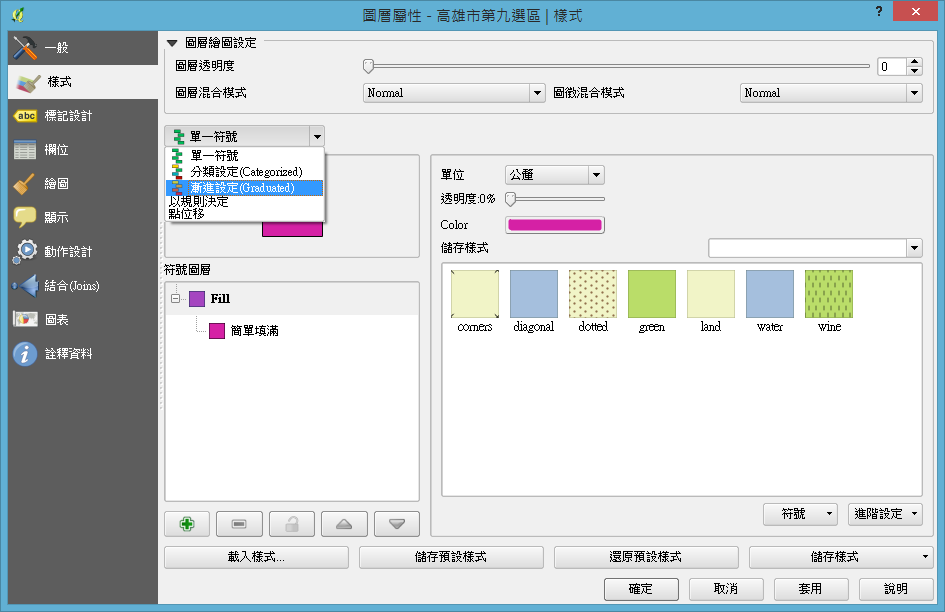The width and height of the screenshot is (945, 612).
Task: Click the magenta Color swatch button
Action: [555, 225]
